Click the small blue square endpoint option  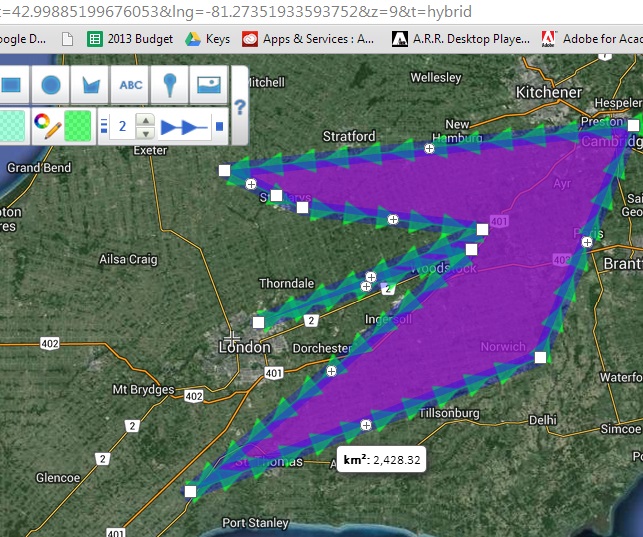click(x=220, y=127)
